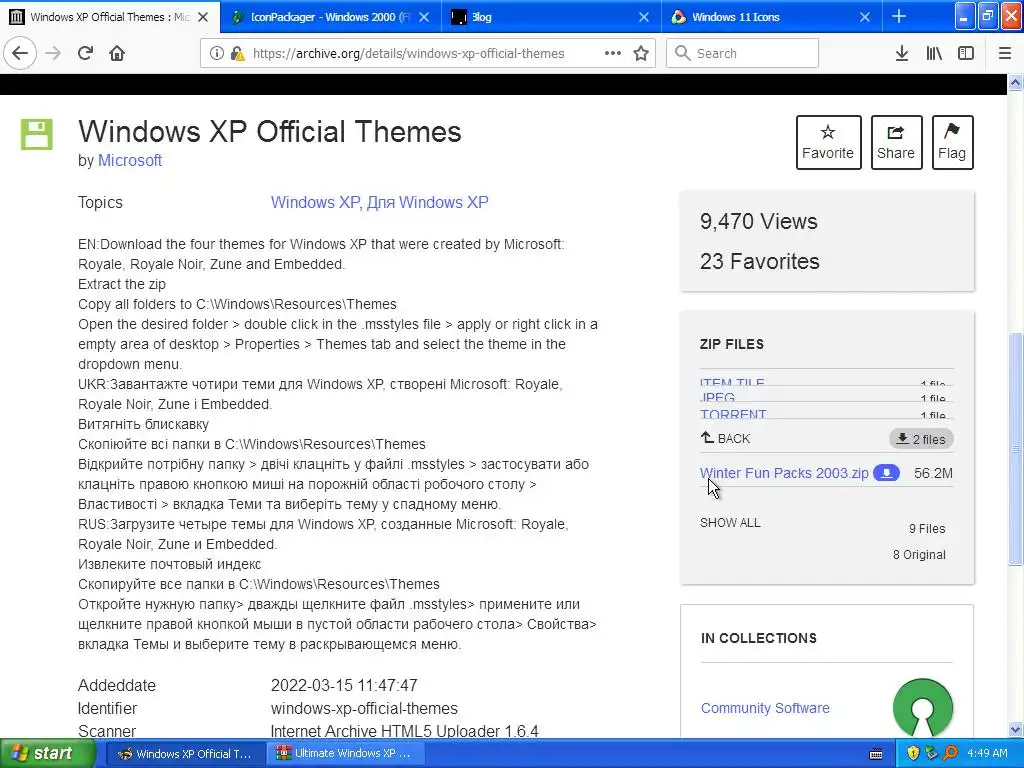Click the 23 Favorites statistic text

[x=760, y=261]
